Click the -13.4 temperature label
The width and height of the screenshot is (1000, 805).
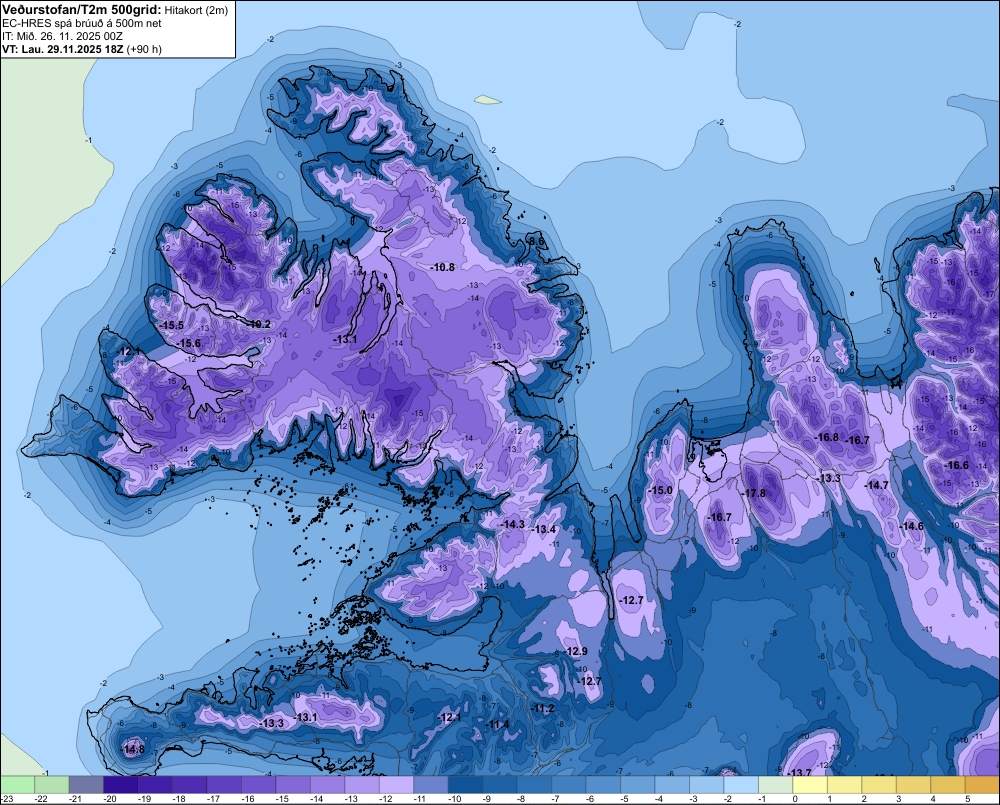click(x=545, y=529)
